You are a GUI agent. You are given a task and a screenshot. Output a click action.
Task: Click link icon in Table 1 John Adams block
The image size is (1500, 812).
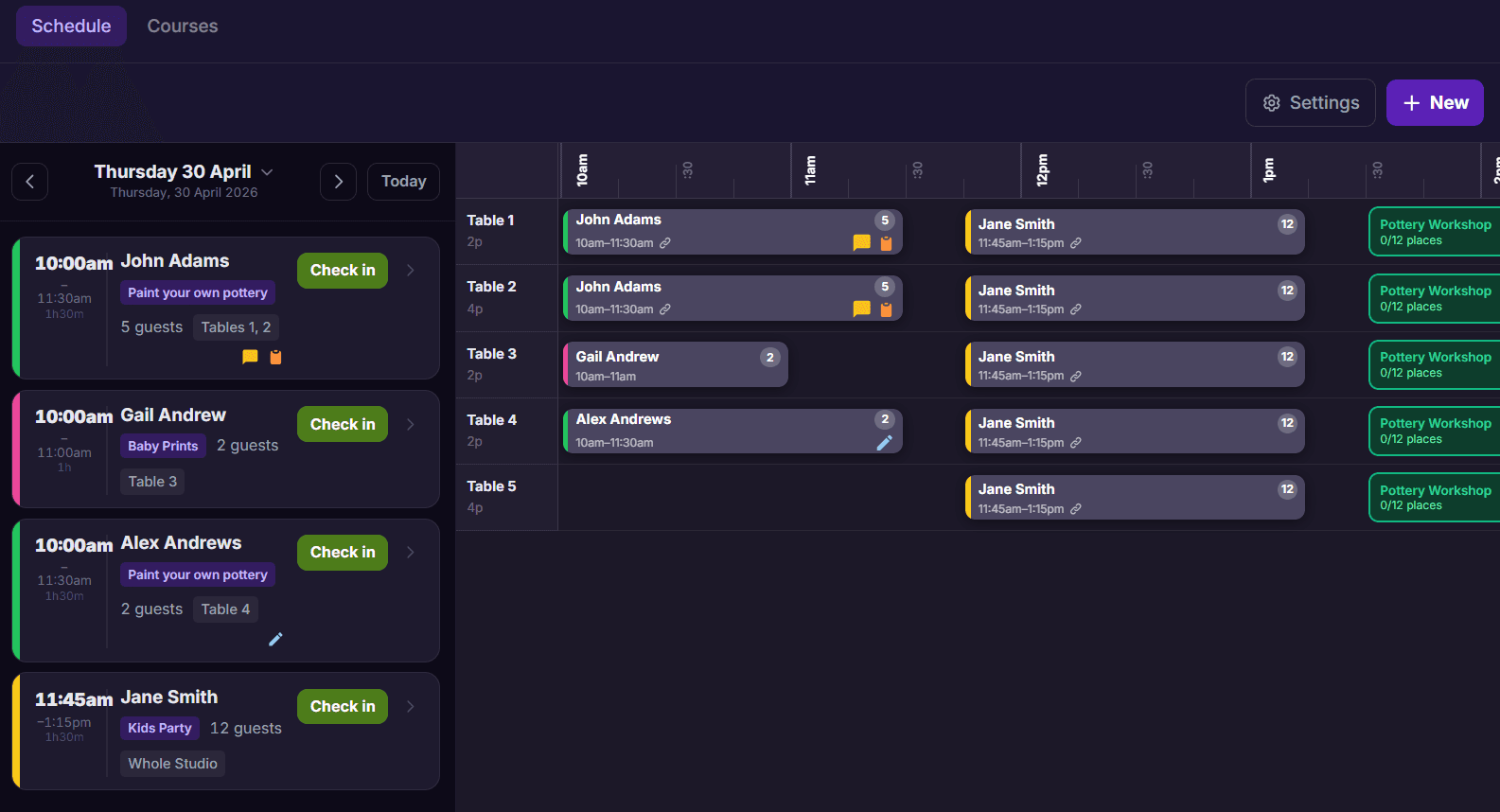coord(665,243)
